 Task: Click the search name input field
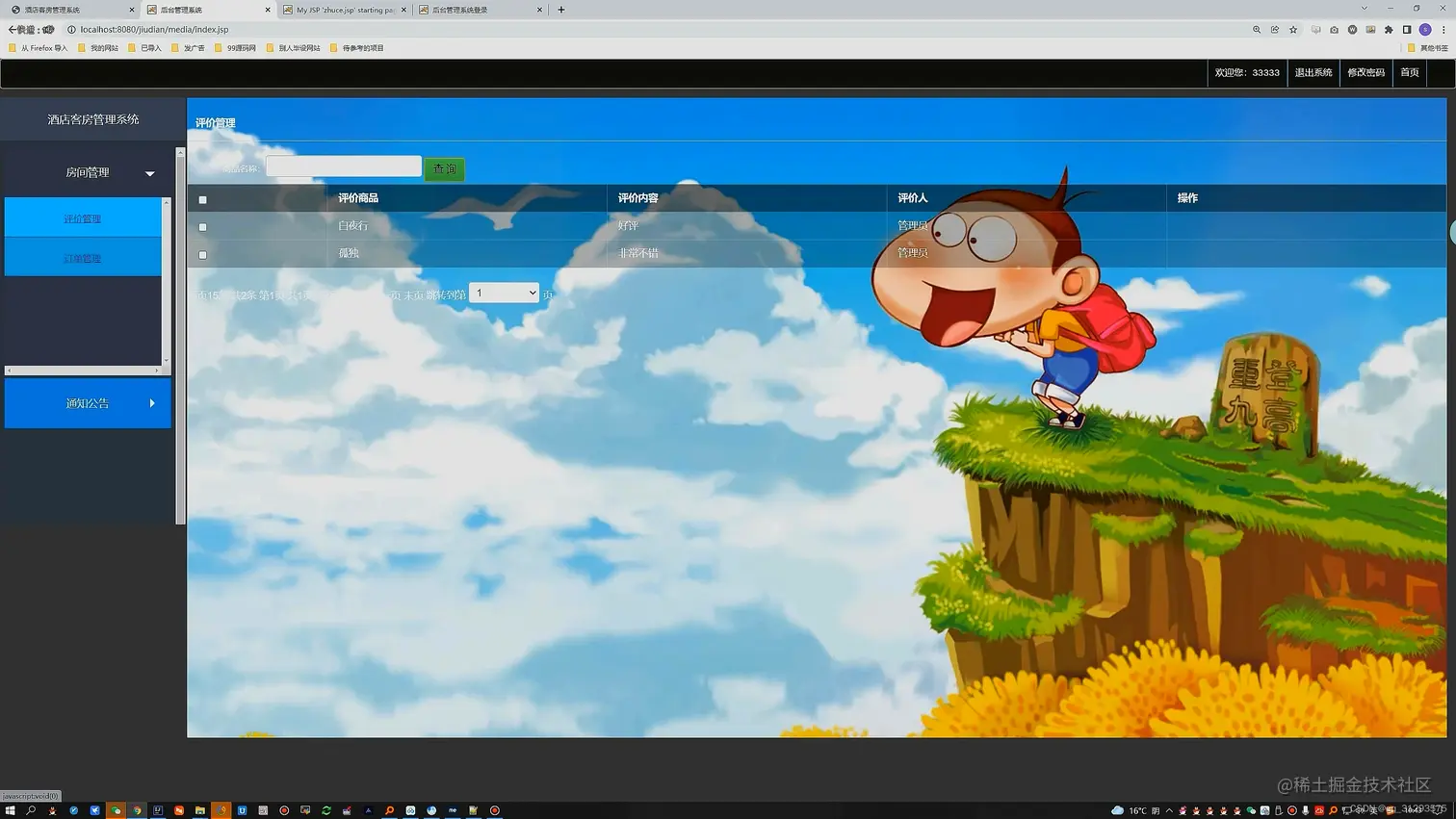click(344, 166)
